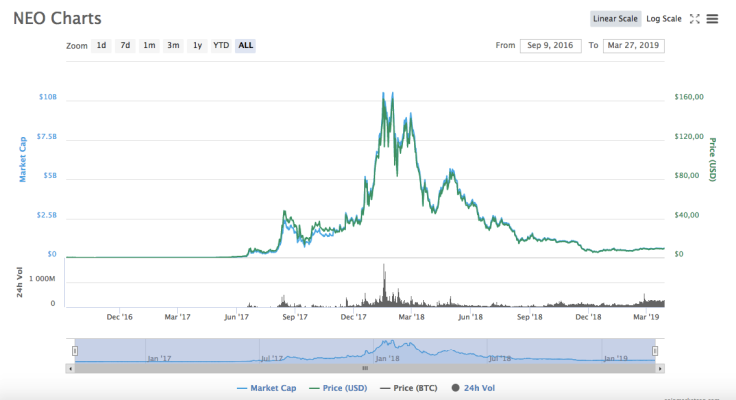The width and height of the screenshot is (736, 400).
Task: Open the chart hamburger menu icon
Action: 712,19
